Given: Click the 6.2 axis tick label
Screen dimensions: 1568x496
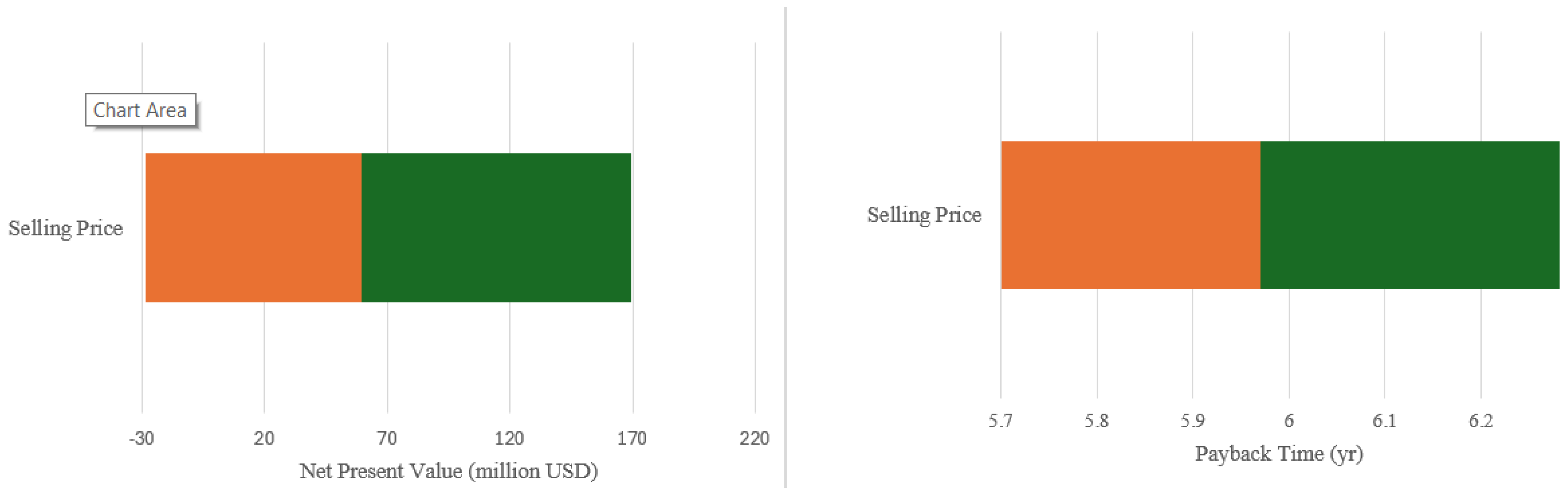Looking at the screenshot, I should 1480,421.
